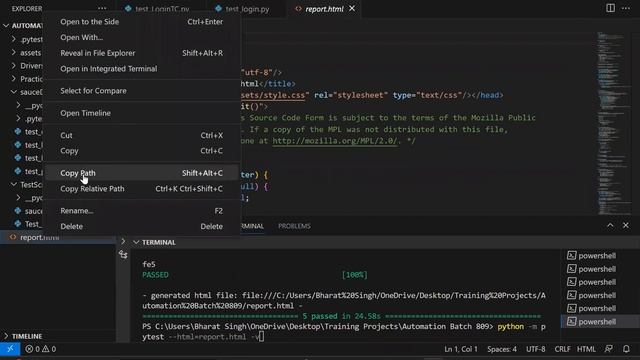Click the report.html file icon in Explorer
Screen dimensions: 640x360
[13, 237]
